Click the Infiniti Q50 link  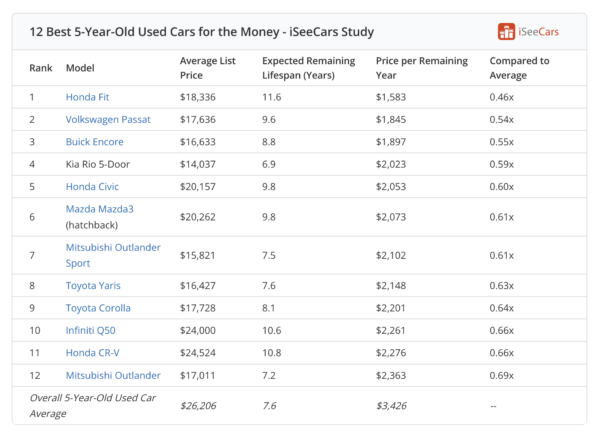[x=95, y=330]
